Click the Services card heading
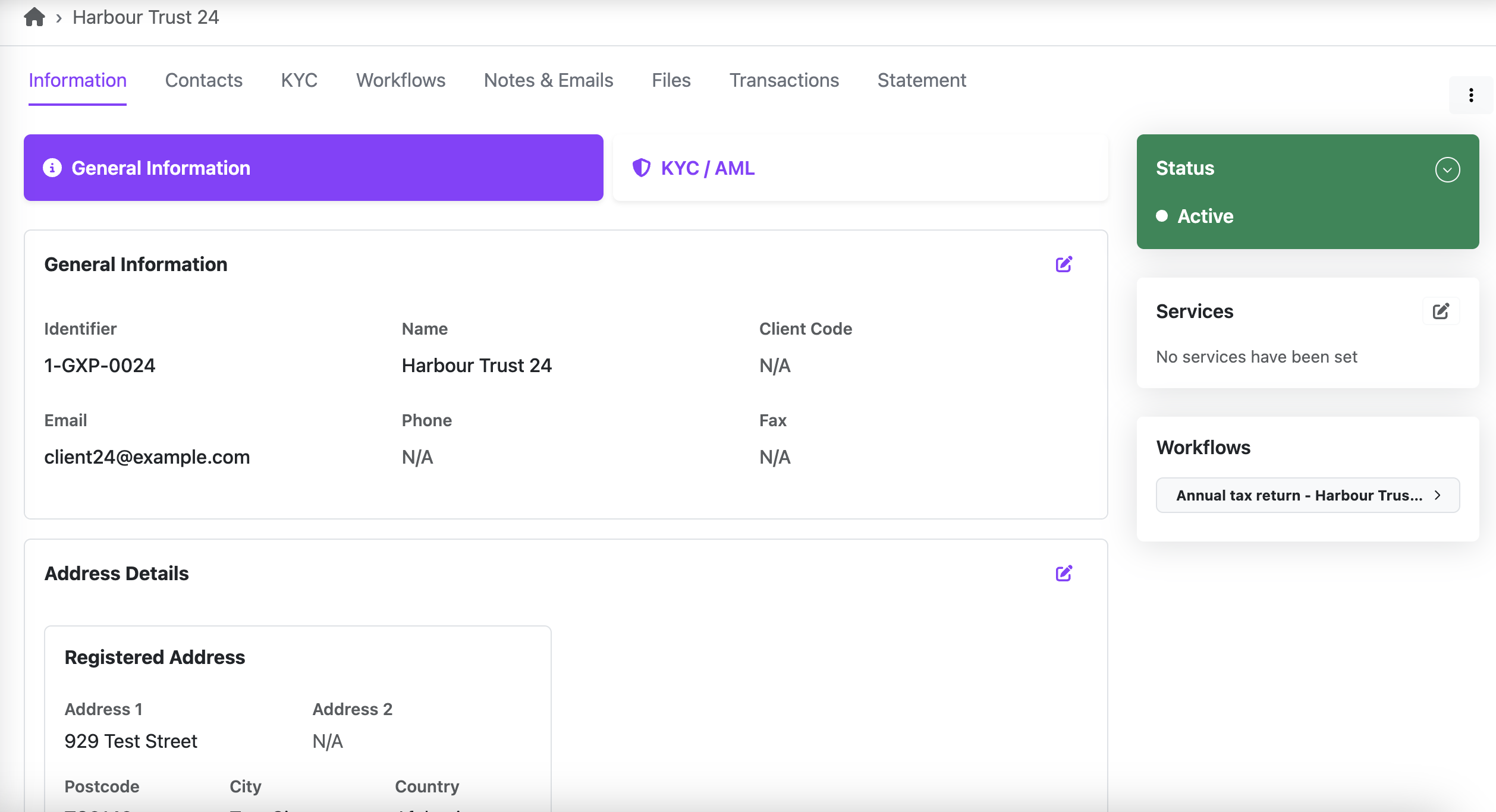Screen dimensions: 1496x812 [1195, 311]
